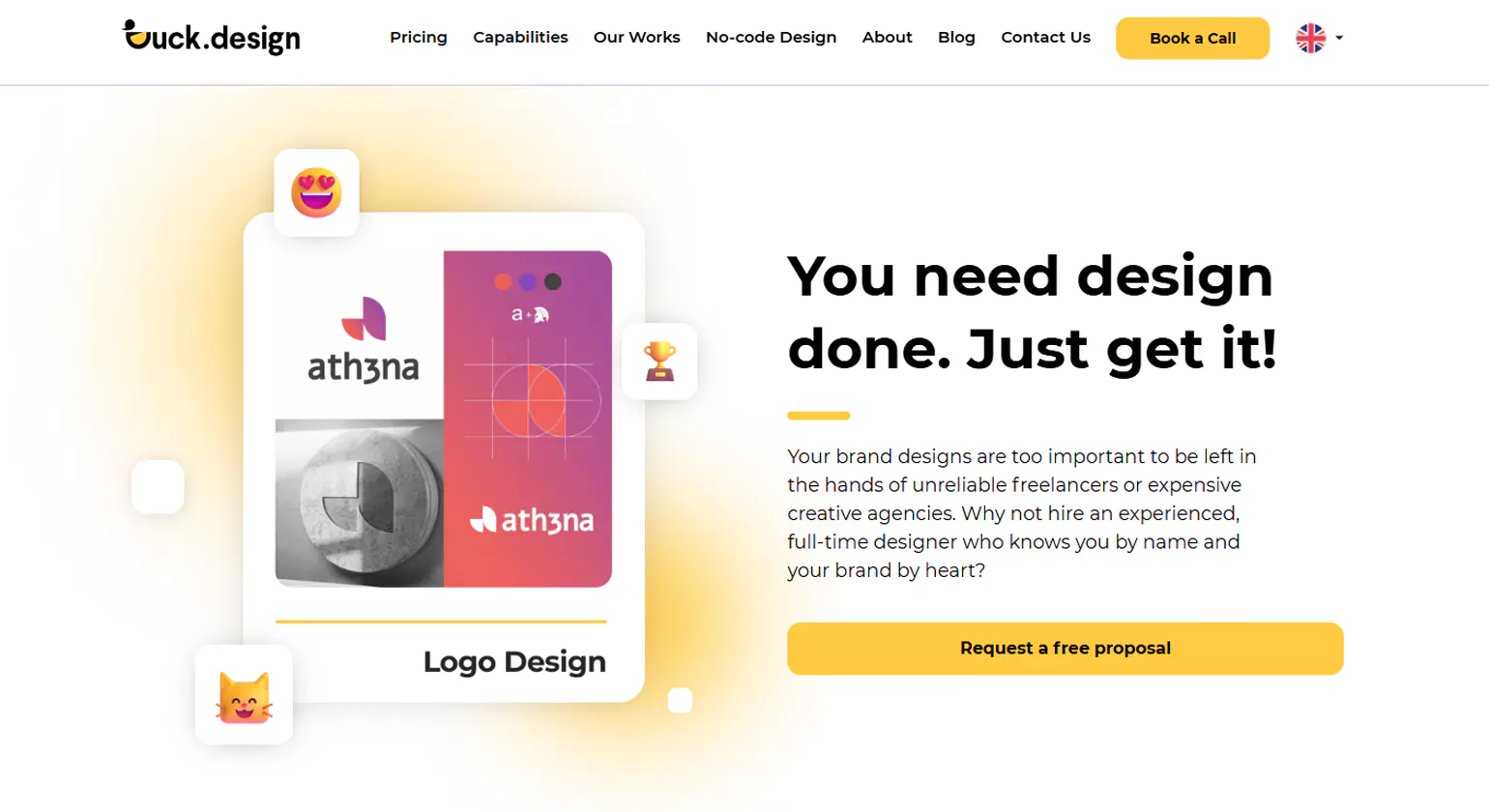Go to Our Works page
Screen dimensions: 1489x812
[x=636, y=37]
